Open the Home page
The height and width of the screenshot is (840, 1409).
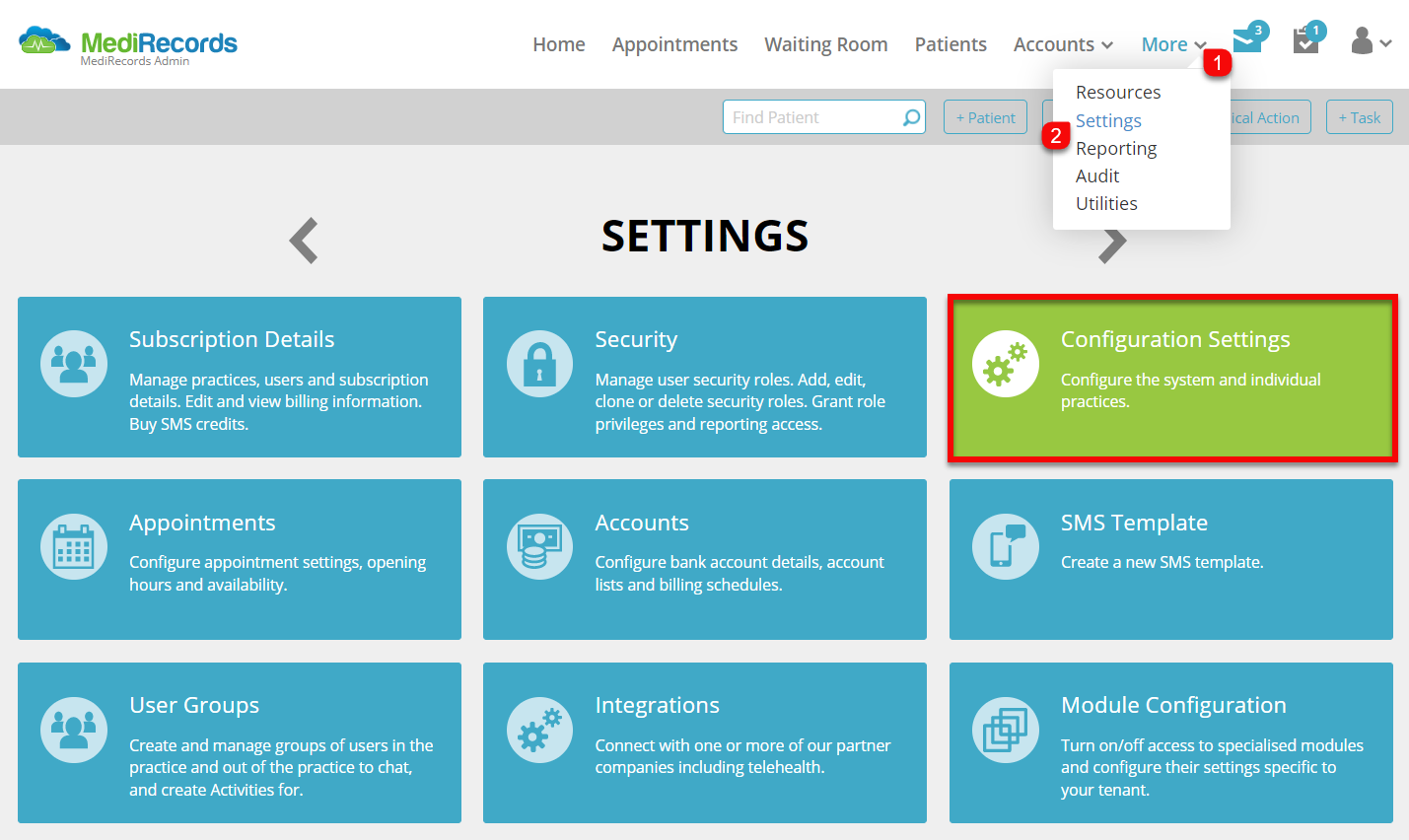tap(559, 44)
